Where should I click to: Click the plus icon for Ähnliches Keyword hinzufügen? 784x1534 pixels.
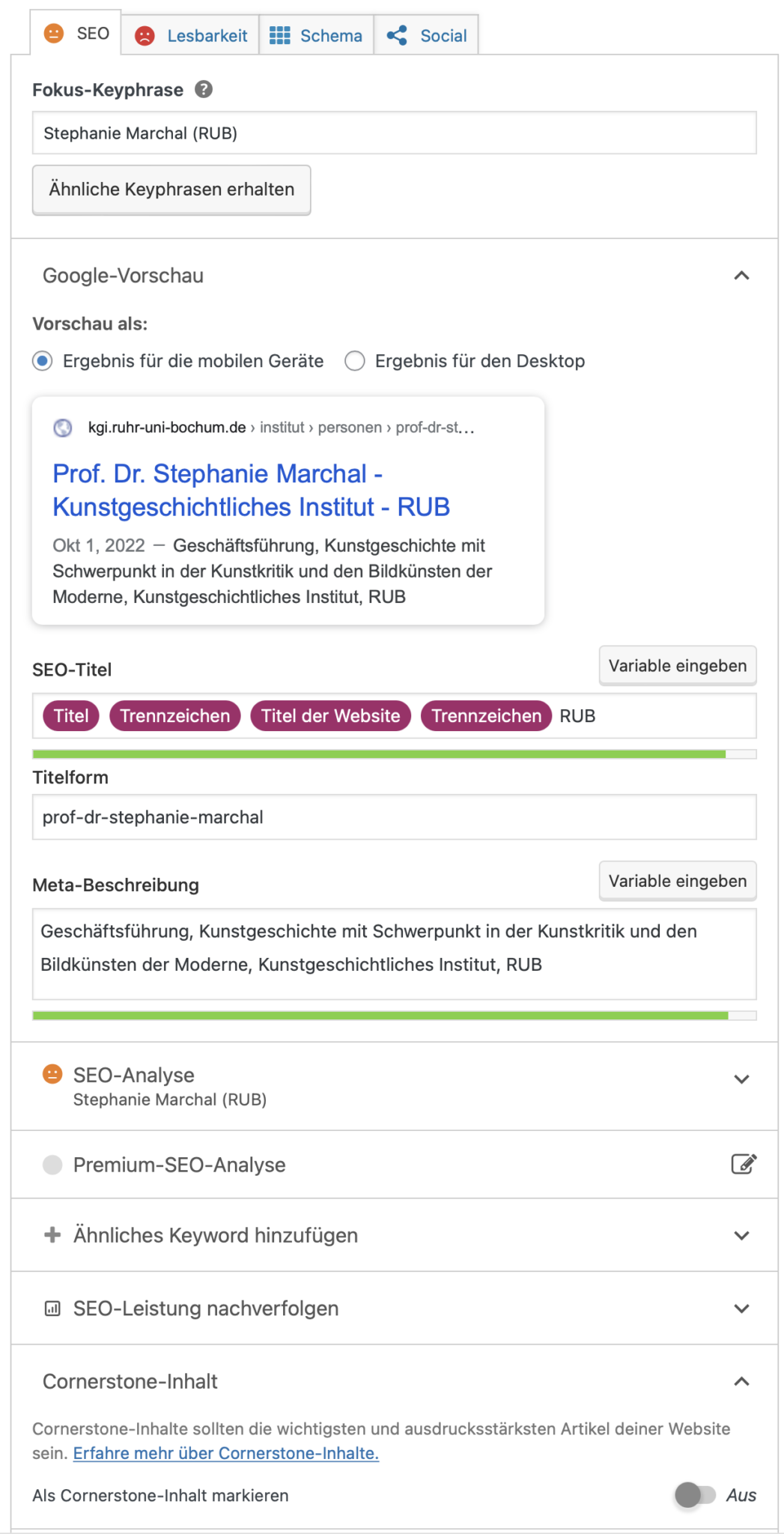point(52,1234)
